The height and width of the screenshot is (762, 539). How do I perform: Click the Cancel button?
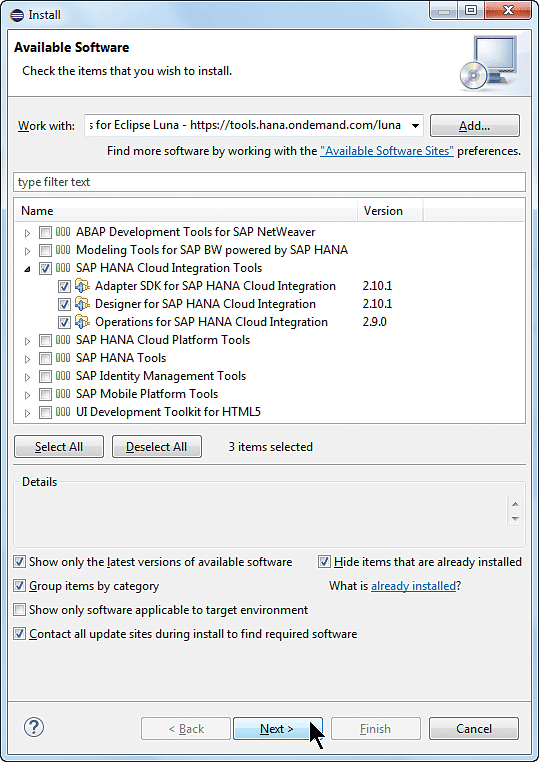coord(474,728)
